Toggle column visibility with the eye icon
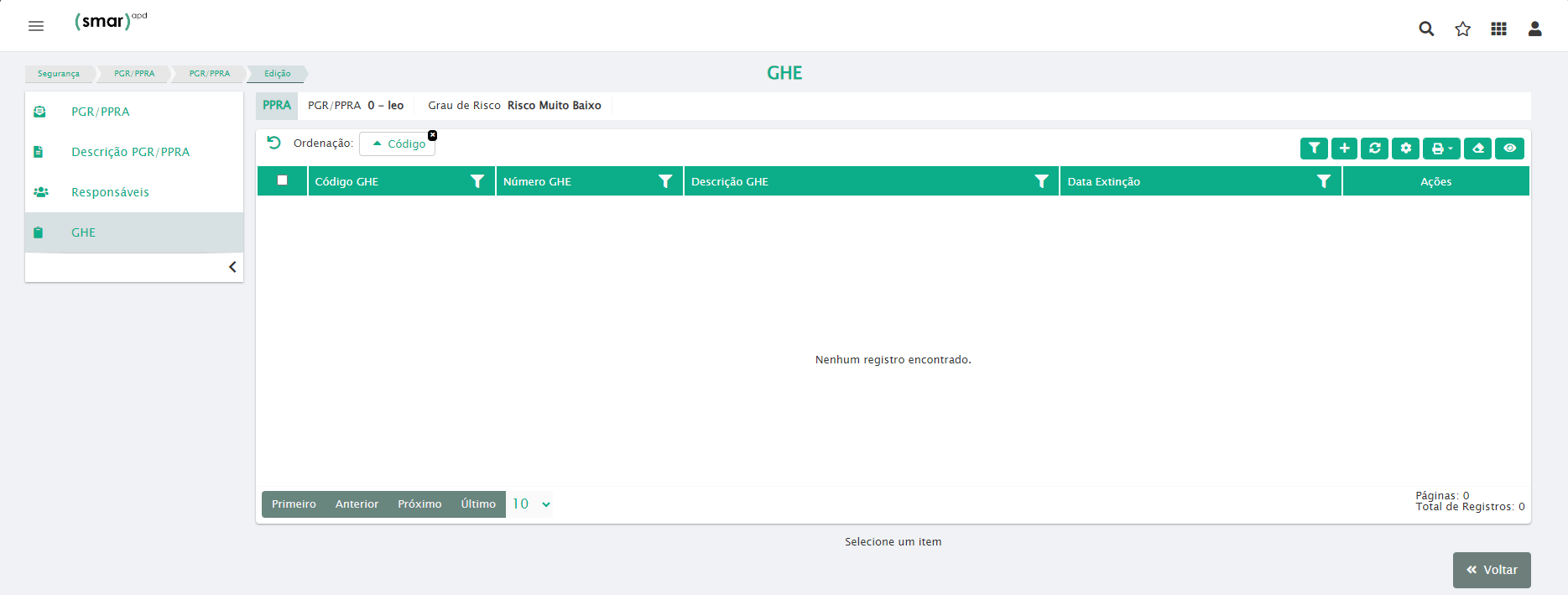The image size is (1568, 595). pos(1509,149)
